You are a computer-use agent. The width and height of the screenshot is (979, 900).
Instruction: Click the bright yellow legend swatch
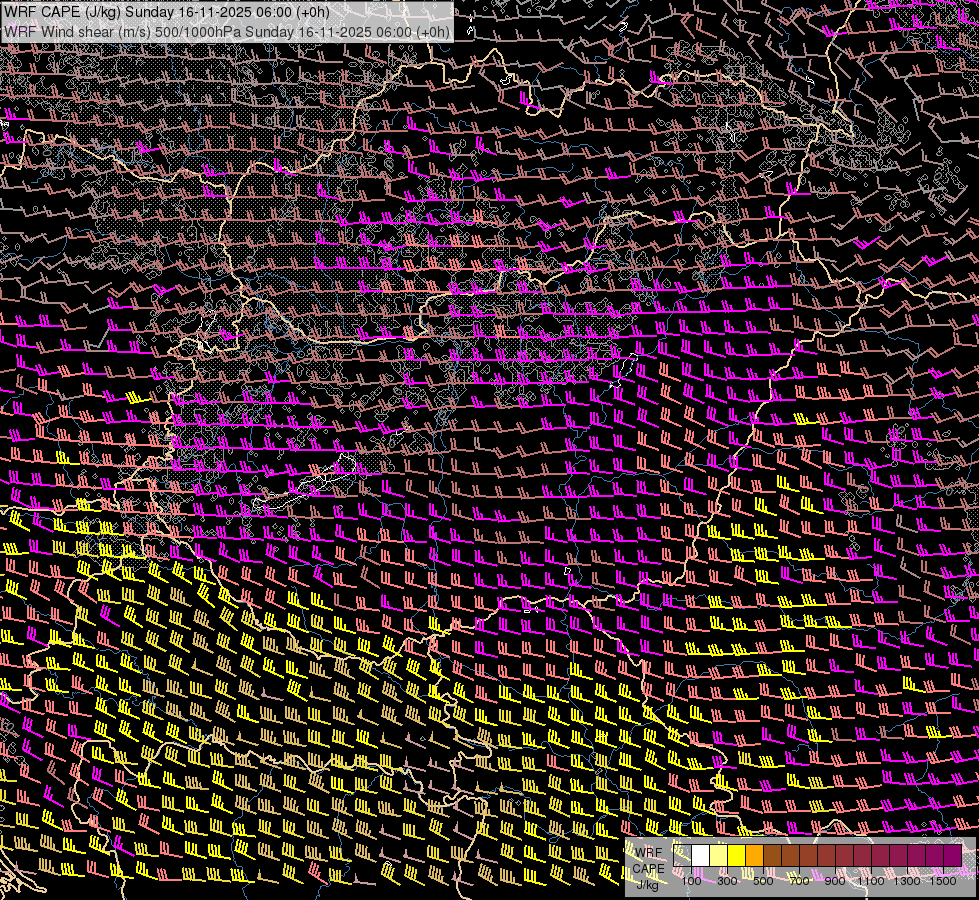[x=737, y=856]
